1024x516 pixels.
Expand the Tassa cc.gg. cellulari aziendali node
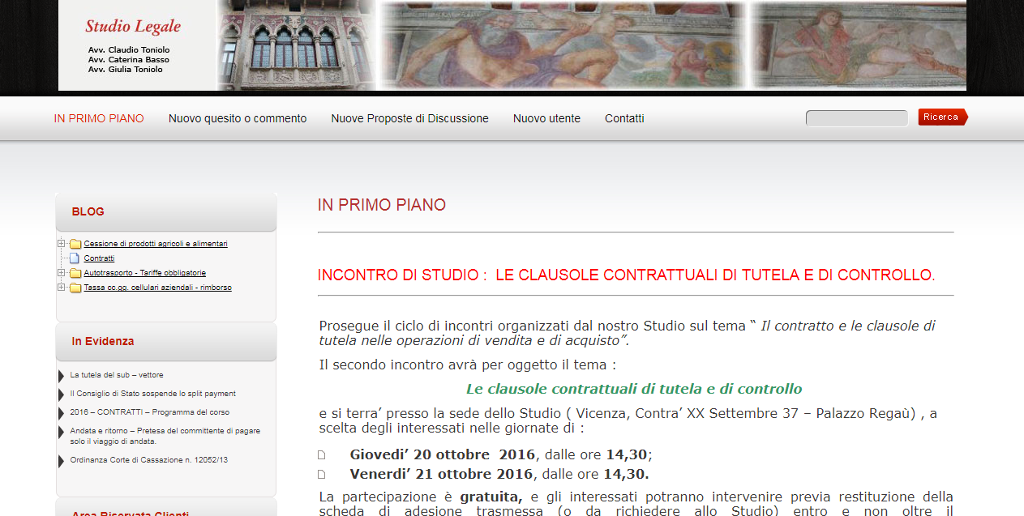61,287
